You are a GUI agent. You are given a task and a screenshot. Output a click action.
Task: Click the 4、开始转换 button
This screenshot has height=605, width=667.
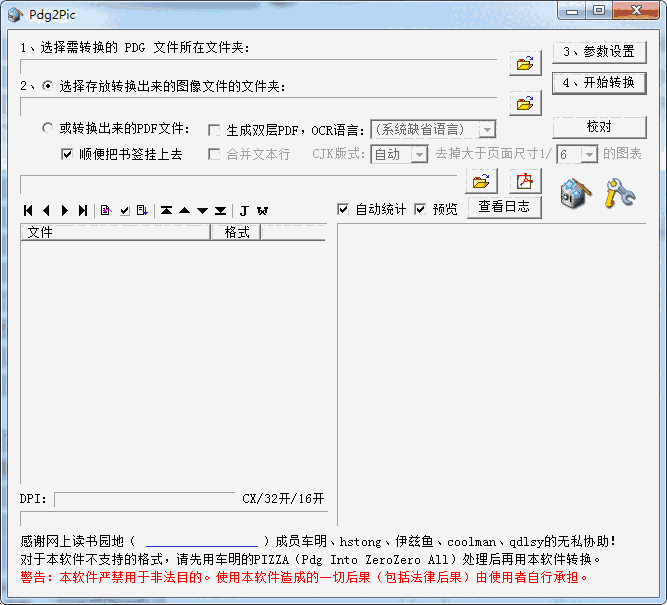pos(599,83)
